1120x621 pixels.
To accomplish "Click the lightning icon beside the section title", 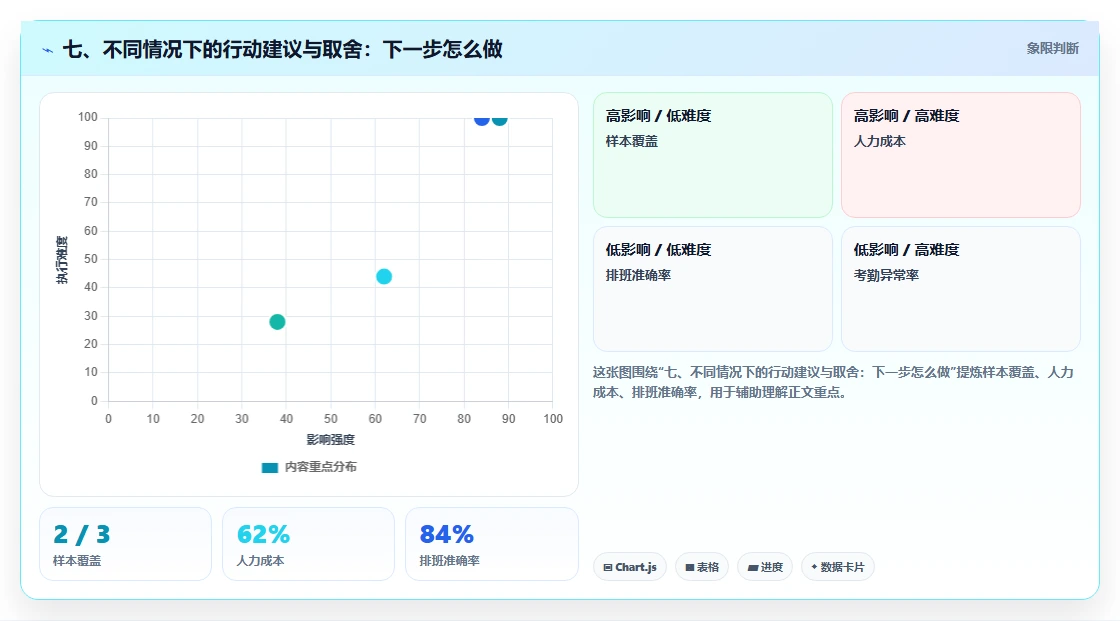I will (x=48, y=50).
